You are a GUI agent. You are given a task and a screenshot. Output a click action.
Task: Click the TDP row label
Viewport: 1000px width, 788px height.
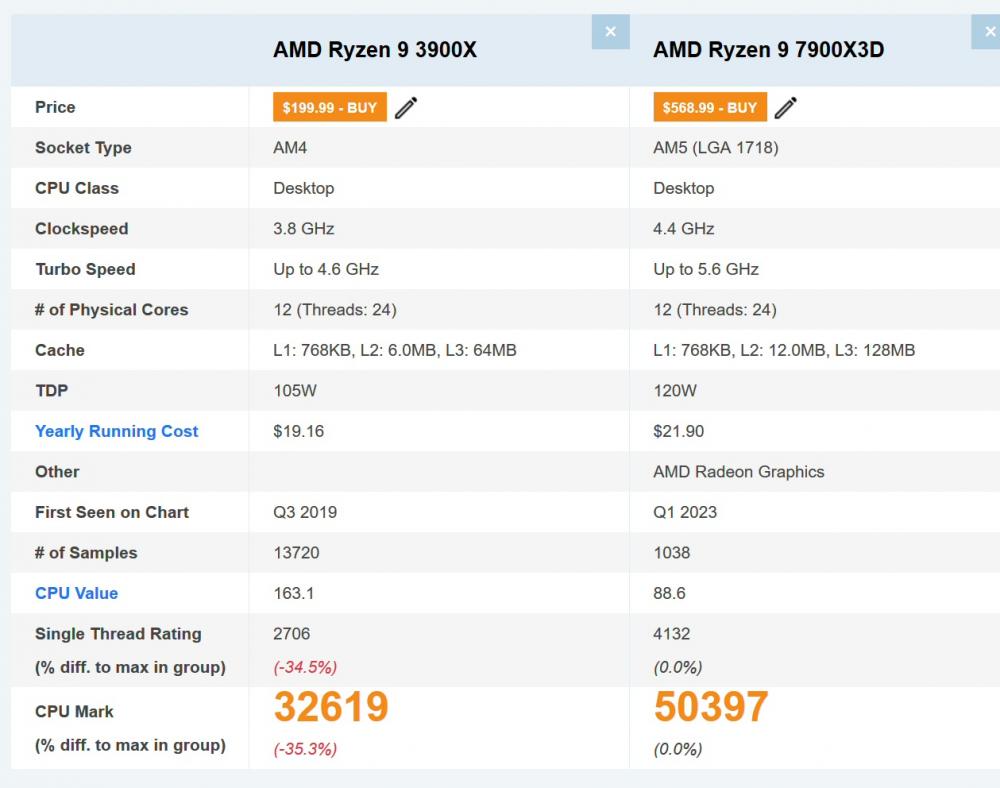51,390
